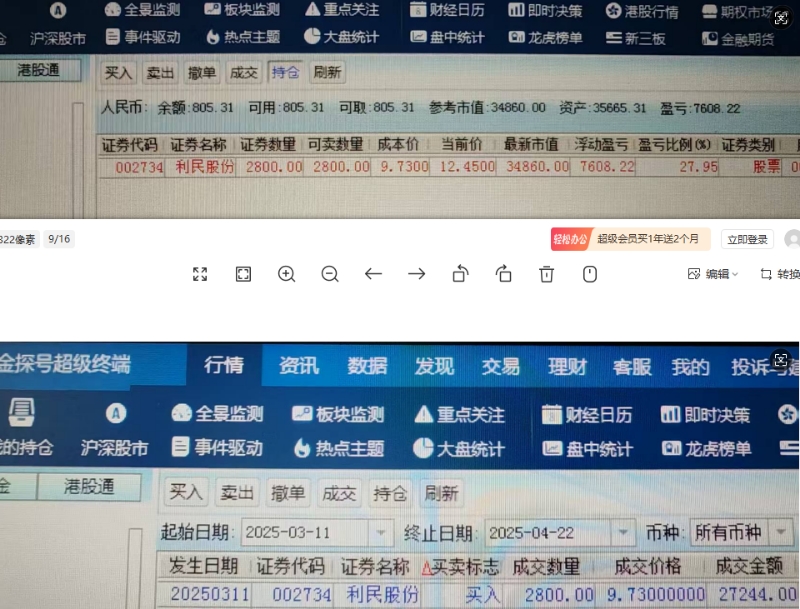Zoom in with the magnifier plus icon
800x609 pixels.
pos(286,274)
